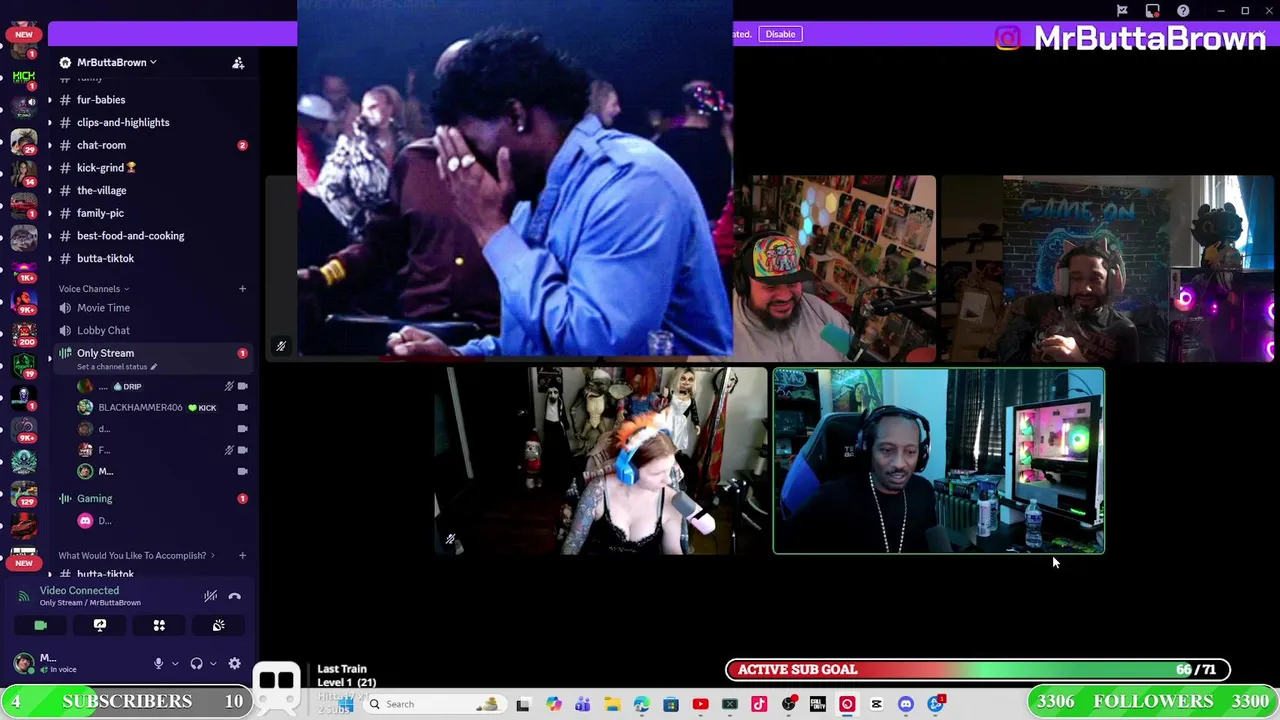Open File Explorer from the taskbar

coord(612,704)
